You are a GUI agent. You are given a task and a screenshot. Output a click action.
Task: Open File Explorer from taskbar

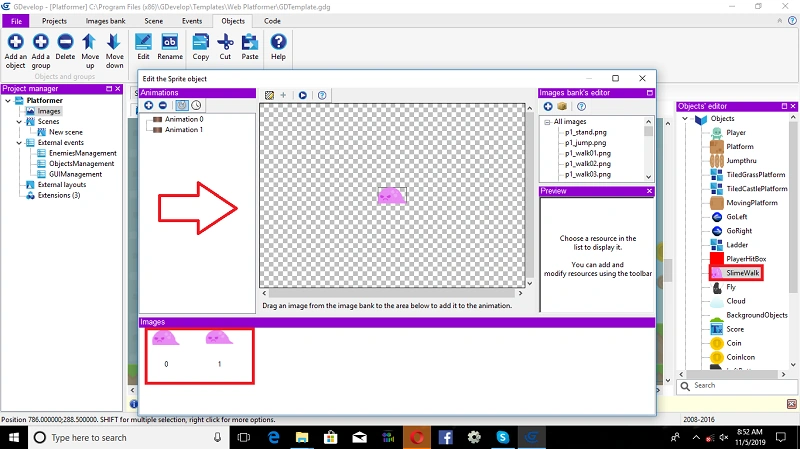(302, 438)
